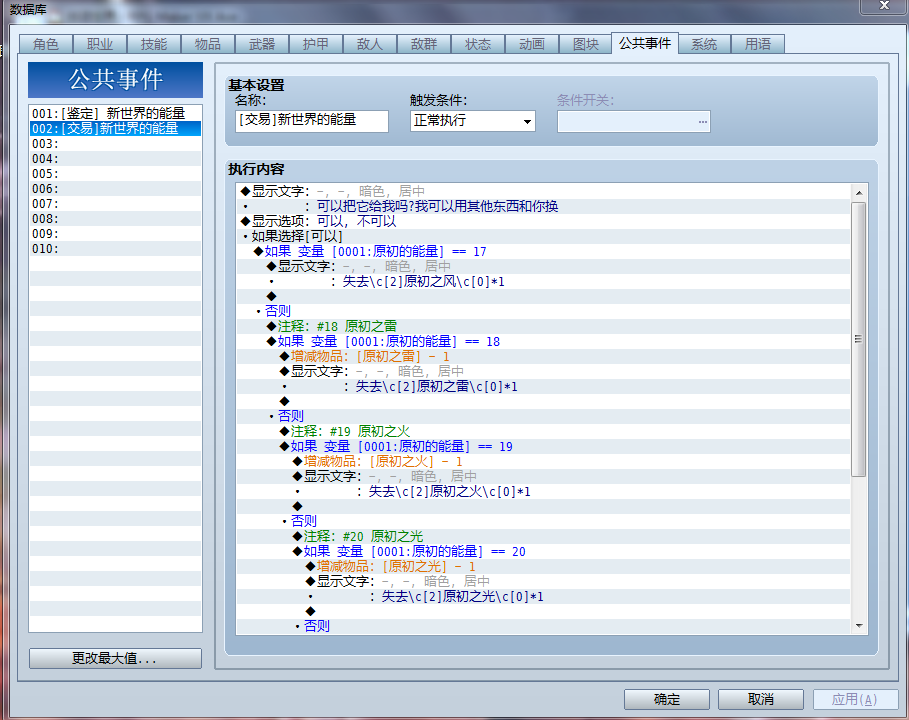Open the 护甲 tab

315,44
